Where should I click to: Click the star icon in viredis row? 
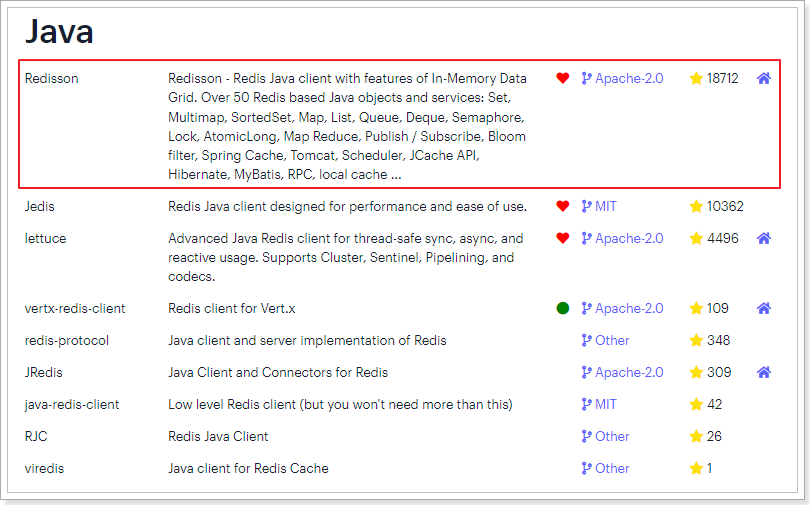coord(696,468)
